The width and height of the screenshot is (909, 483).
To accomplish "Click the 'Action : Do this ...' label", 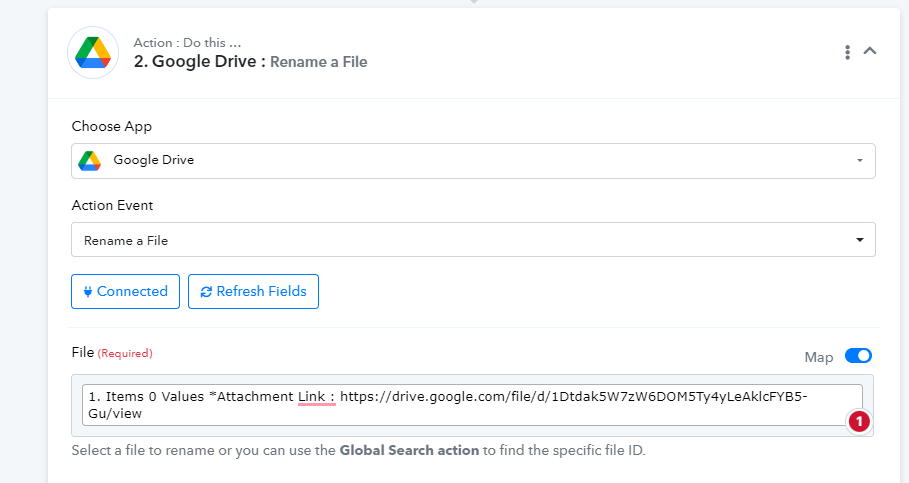I will pos(187,43).
